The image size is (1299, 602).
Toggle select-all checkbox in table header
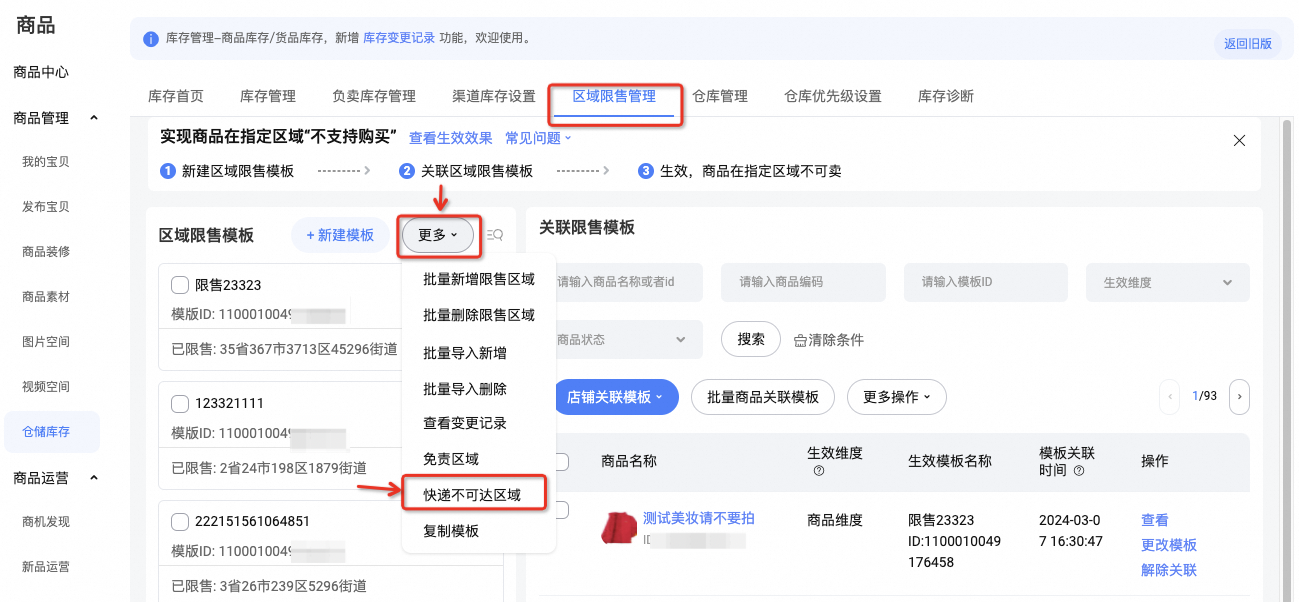[561, 461]
